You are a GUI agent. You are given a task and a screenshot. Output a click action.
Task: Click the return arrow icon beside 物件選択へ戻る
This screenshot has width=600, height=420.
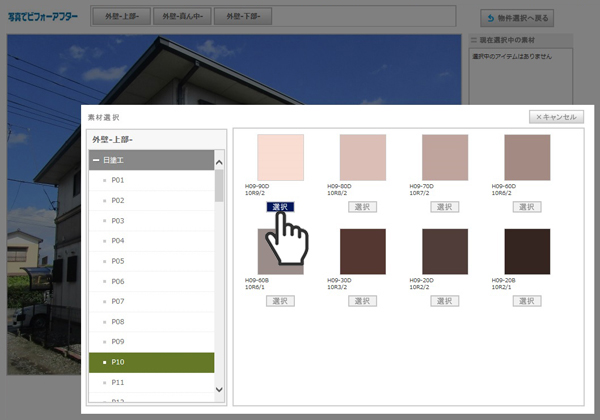(x=490, y=18)
